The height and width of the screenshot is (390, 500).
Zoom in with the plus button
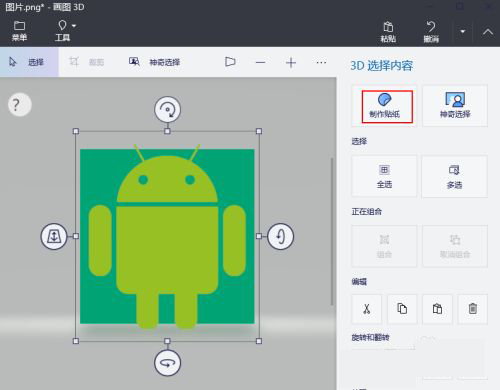[291, 62]
